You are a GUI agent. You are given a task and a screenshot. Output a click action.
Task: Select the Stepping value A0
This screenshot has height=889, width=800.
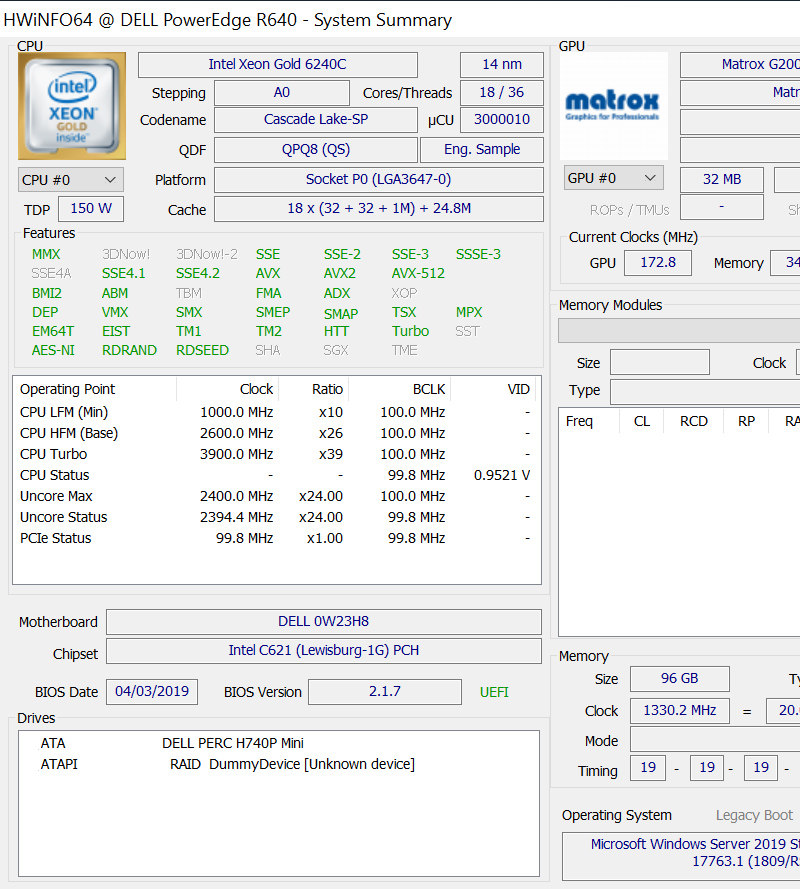click(282, 92)
